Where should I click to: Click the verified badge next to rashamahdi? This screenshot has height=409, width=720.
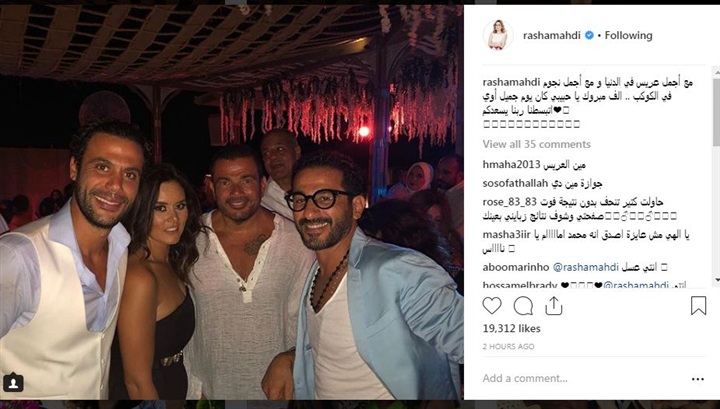point(589,35)
